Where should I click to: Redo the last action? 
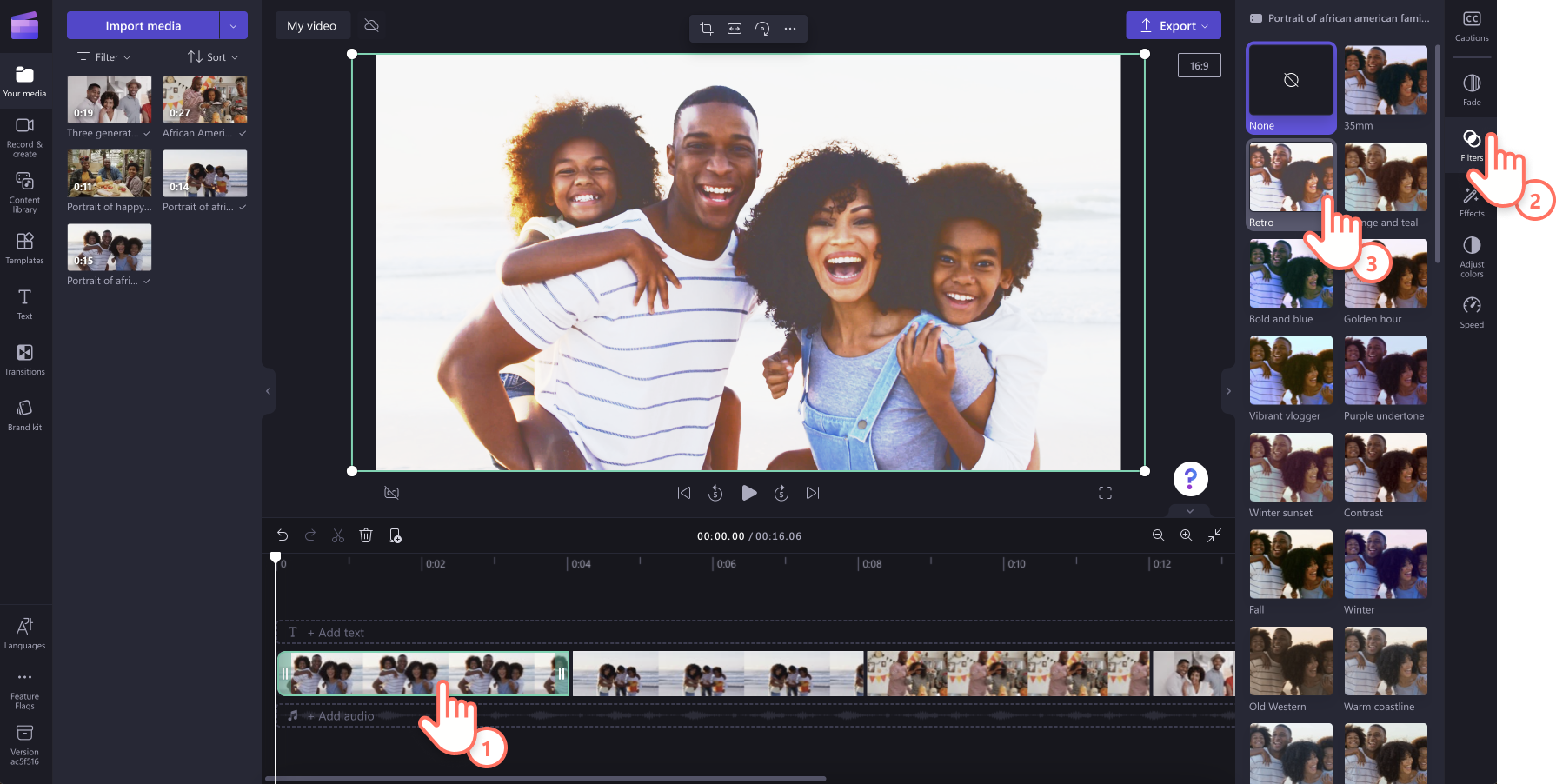tap(310, 535)
